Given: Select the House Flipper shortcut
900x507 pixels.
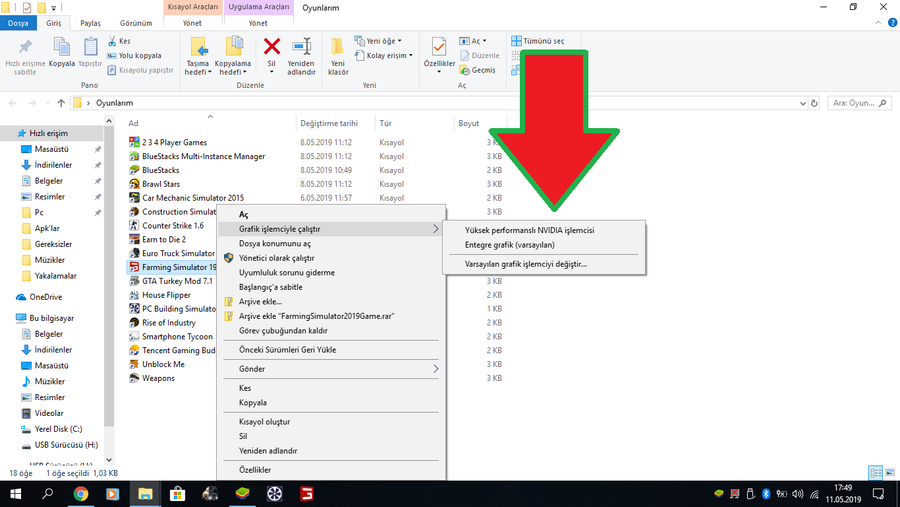Looking at the screenshot, I should point(166,295).
